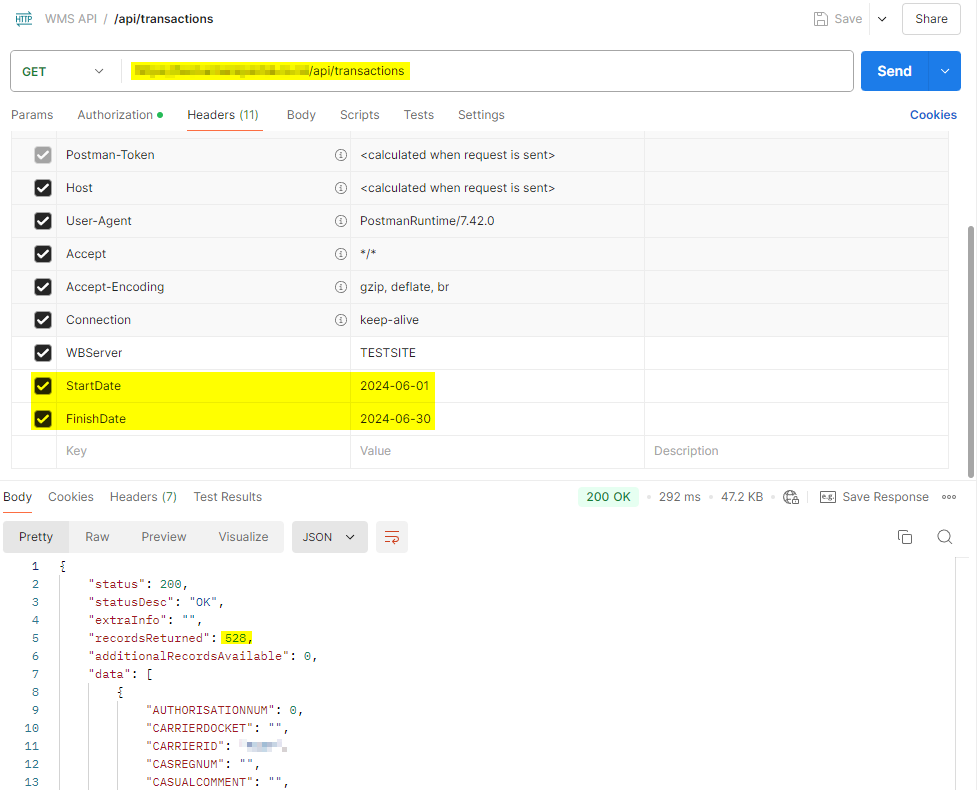Click the HTTP request type icon
Image resolution: width=978 pixels, height=790 pixels.
(x=24, y=19)
